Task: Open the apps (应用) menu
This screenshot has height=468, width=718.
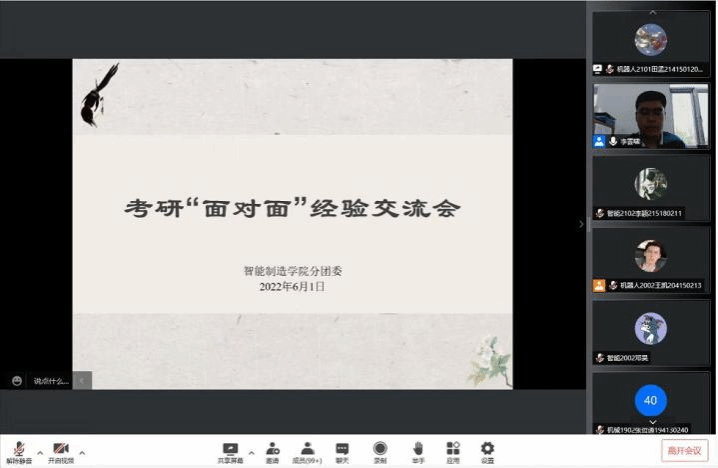Action: (452, 451)
